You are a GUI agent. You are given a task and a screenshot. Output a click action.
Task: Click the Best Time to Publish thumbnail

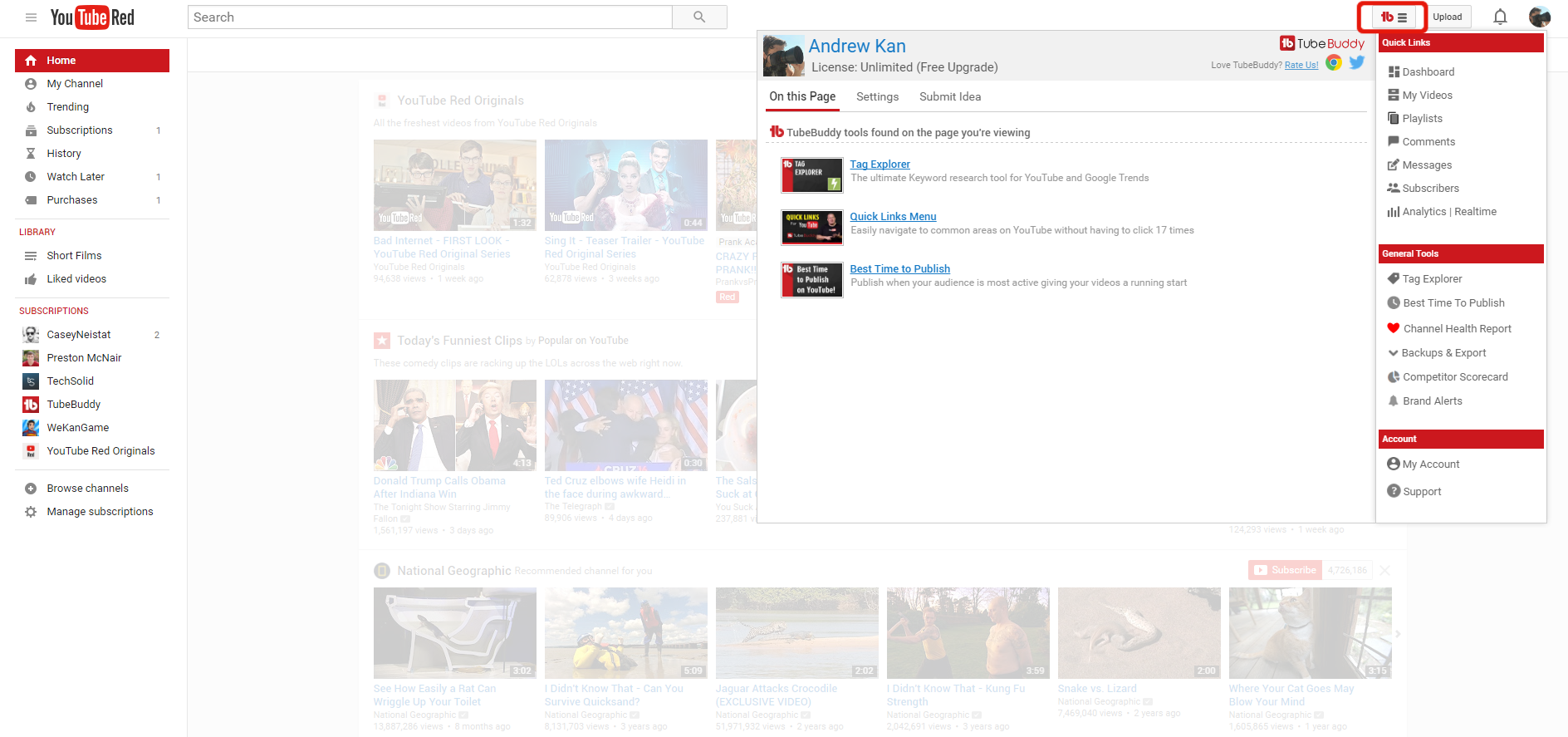pos(812,280)
